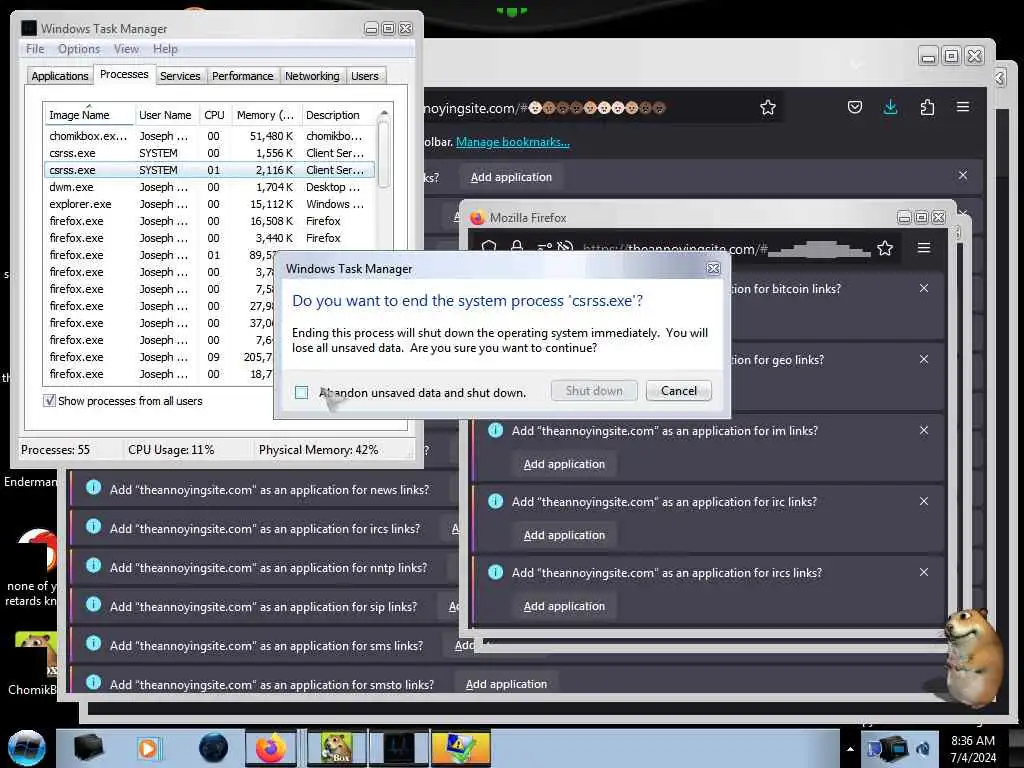Dismiss the bitcoin links notification
Viewport: 1024px width, 768px height.
(923, 288)
